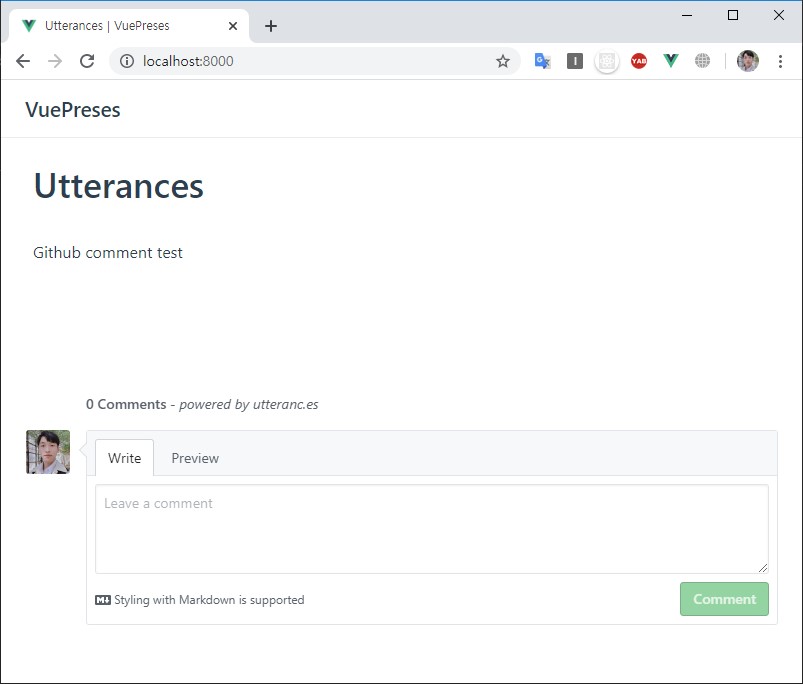The height and width of the screenshot is (684, 803).
Task: Click the browser forward arrow
Action: coord(55,61)
